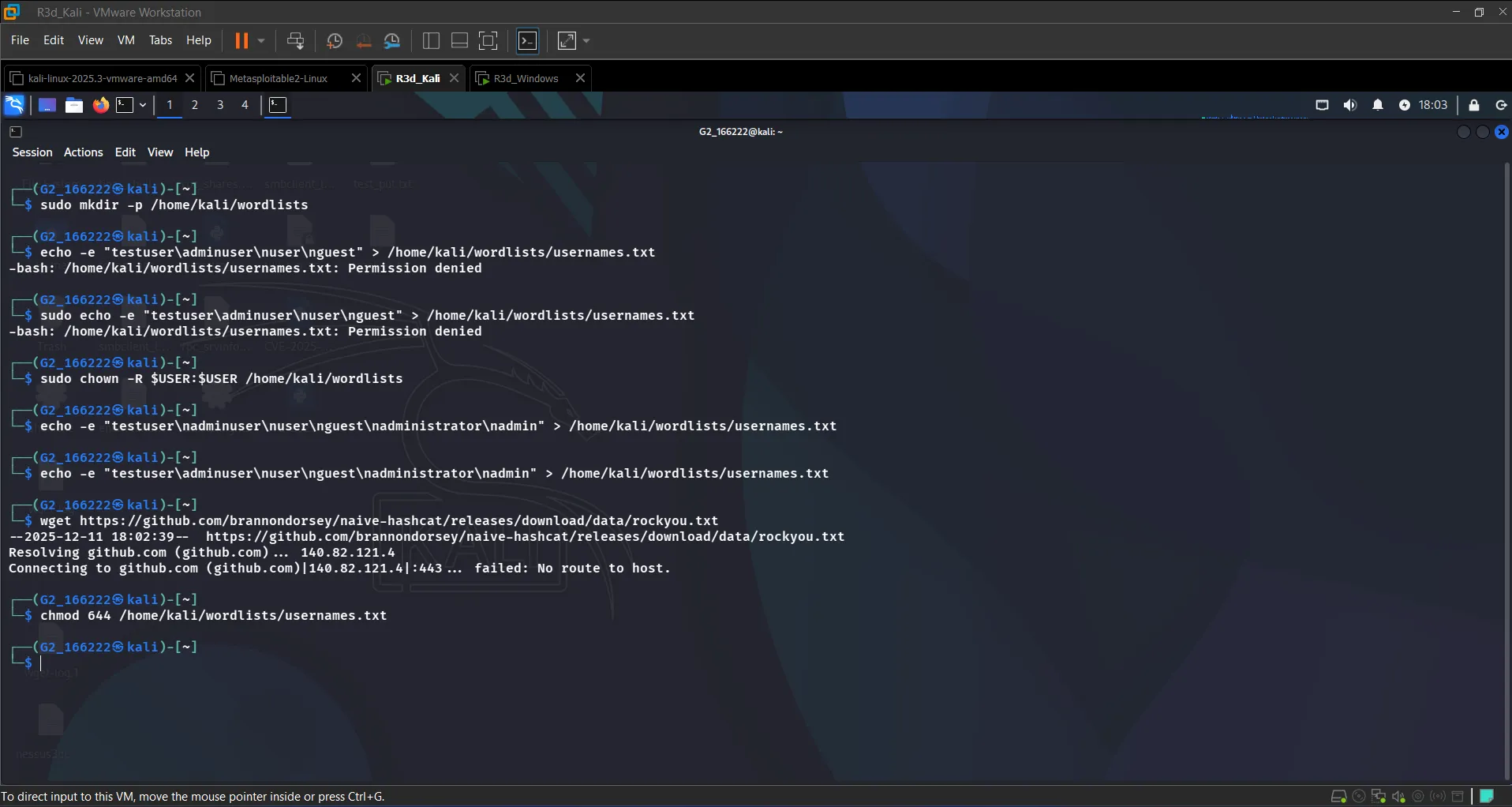Click the stretch guest display icon
1512x807 pixels.
(x=567, y=40)
